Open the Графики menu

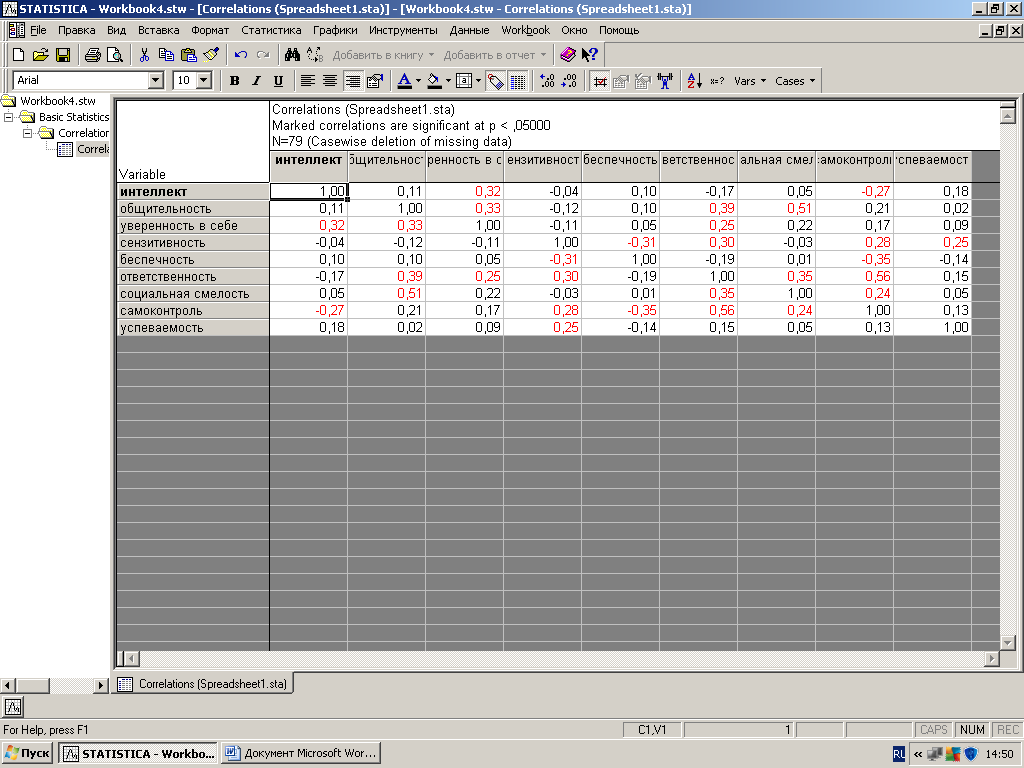334,30
